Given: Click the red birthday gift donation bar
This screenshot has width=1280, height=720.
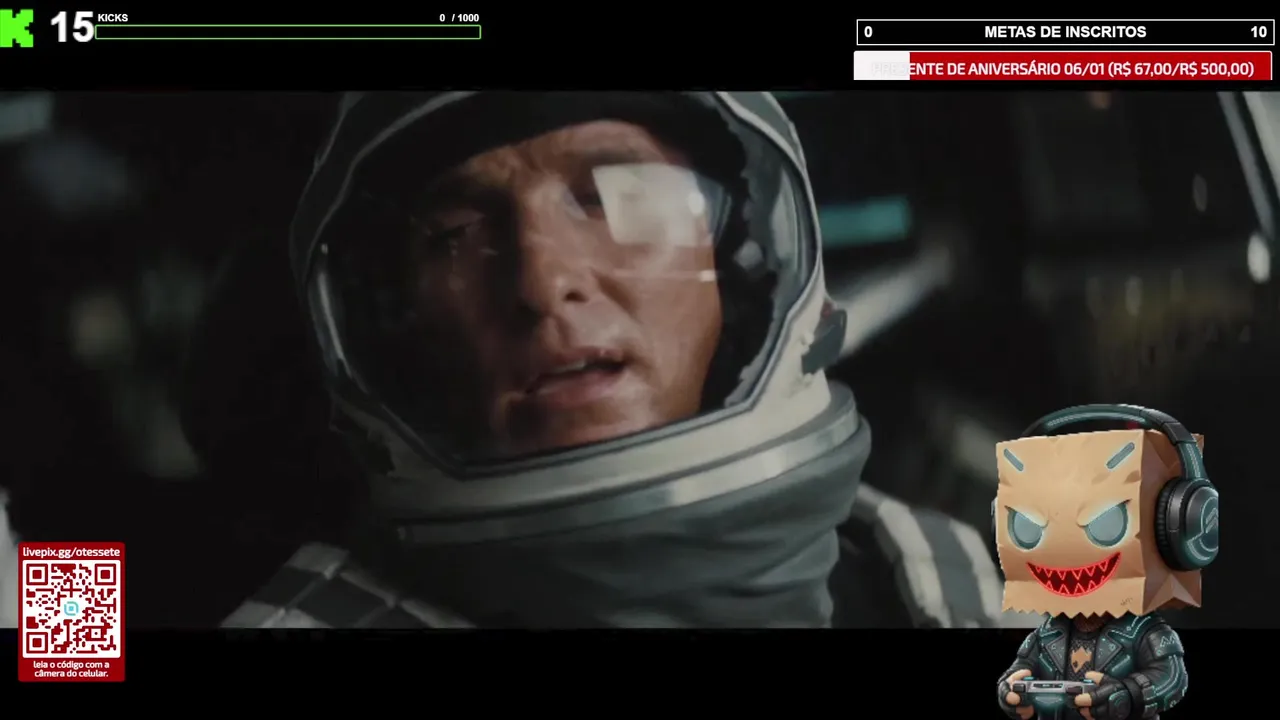Looking at the screenshot, I should 1063,68.
